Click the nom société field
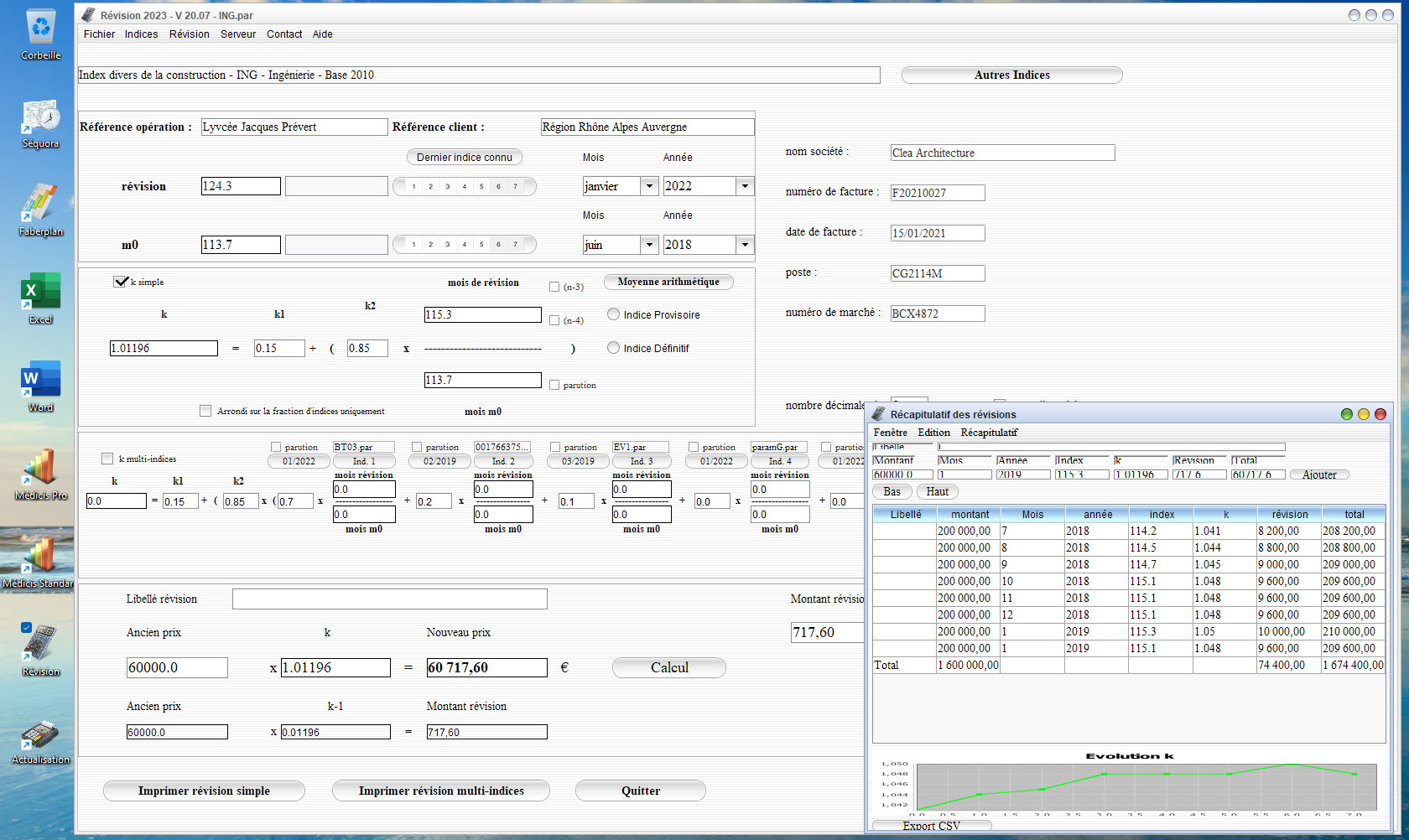Screen dimensions: 1409x840 click(x=1003, y=153)
